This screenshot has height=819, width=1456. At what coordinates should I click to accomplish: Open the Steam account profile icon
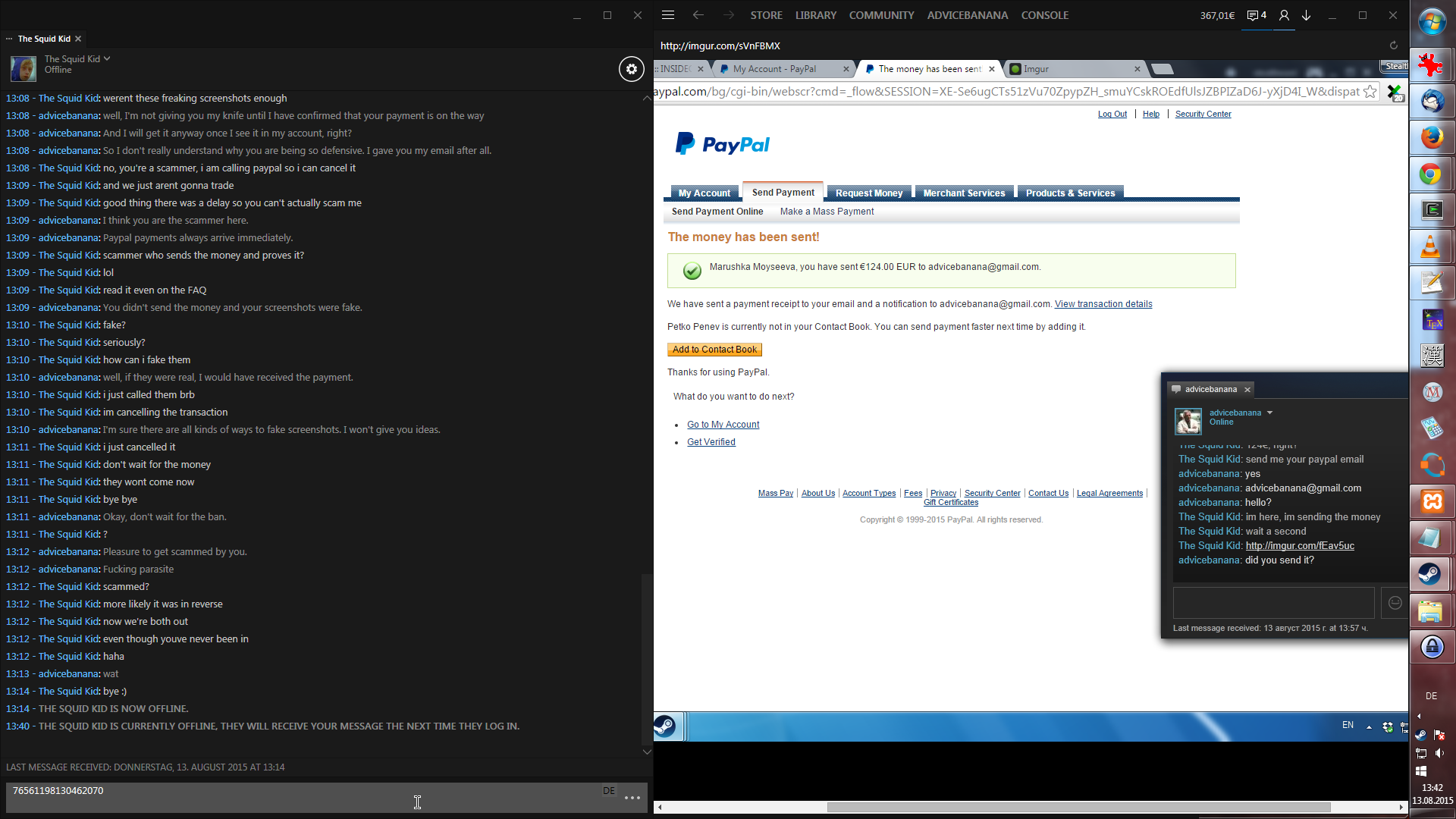pyautogui.click(x=1284, y=15)
